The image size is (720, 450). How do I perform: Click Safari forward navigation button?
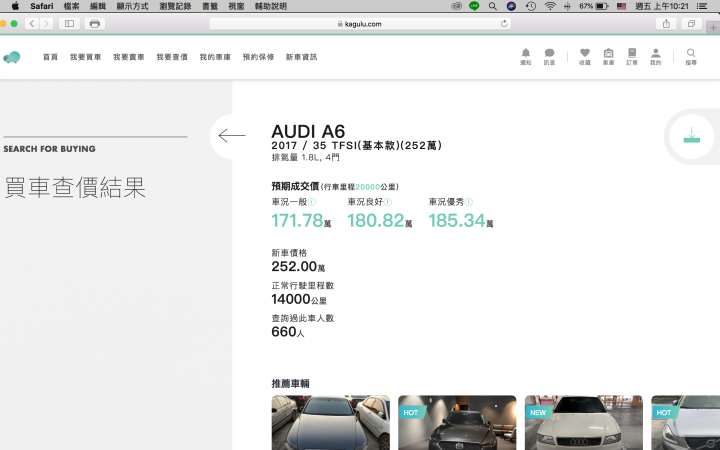46,23
